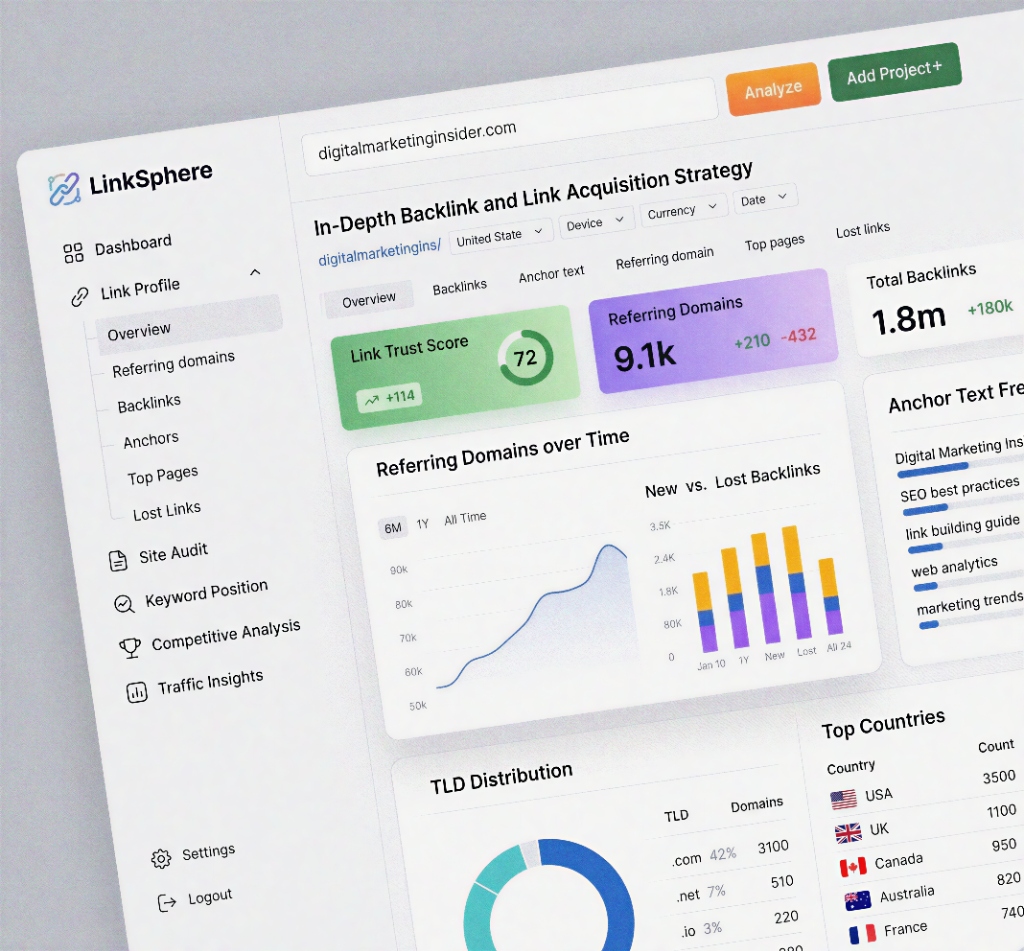This screenshot has width=1024, height=951.
Task: Click the USA flag icon
Action: 844,799
